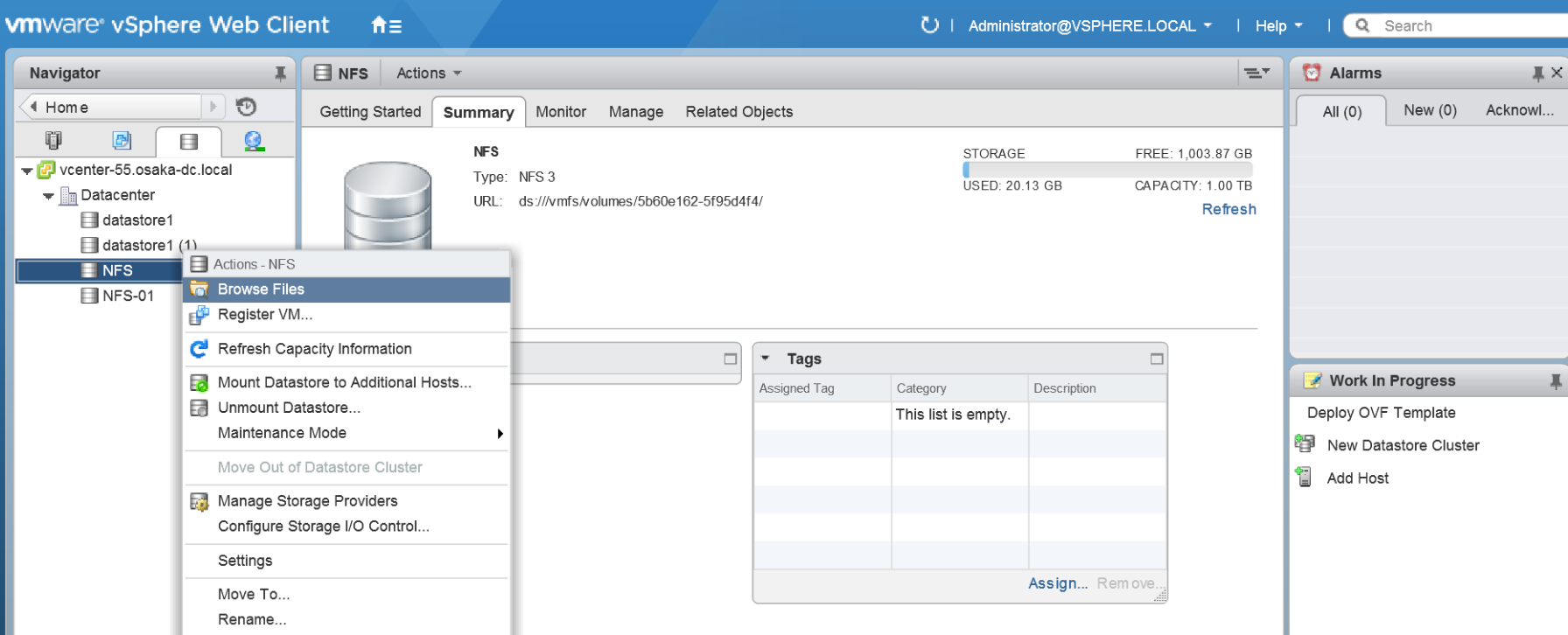Click the Home menu icon in header
The width and height of the screenshot is (1568, 635).
(386, 25)
